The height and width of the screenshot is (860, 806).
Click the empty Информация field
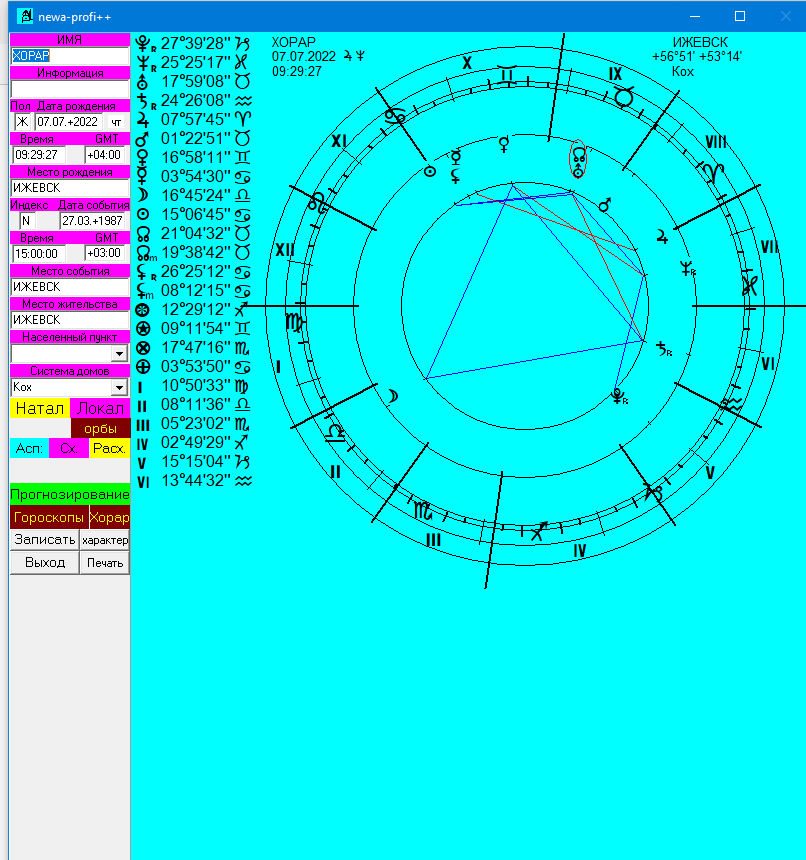point(70,89)
